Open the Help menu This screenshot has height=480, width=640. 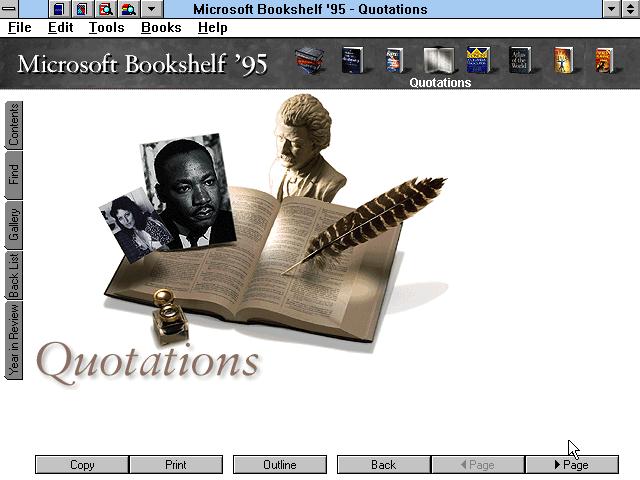tap(213, 28)
